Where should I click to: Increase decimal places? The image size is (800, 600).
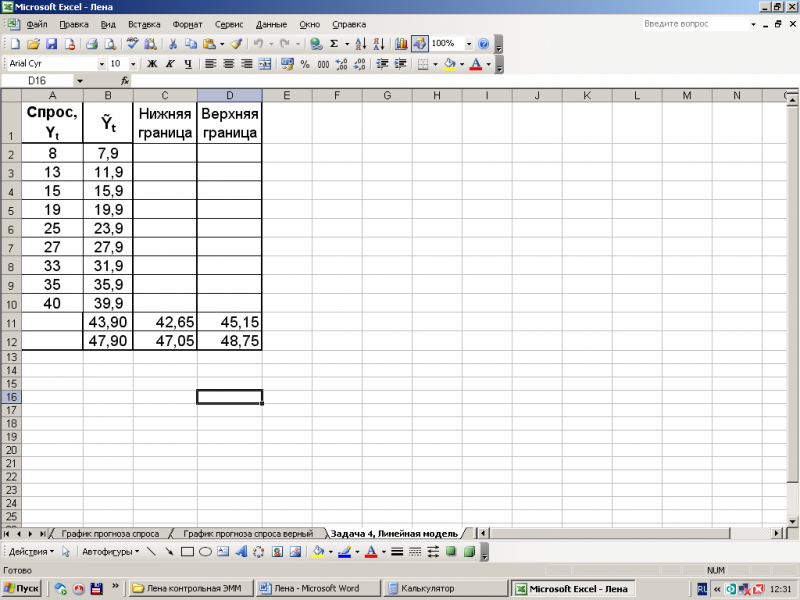341,64
